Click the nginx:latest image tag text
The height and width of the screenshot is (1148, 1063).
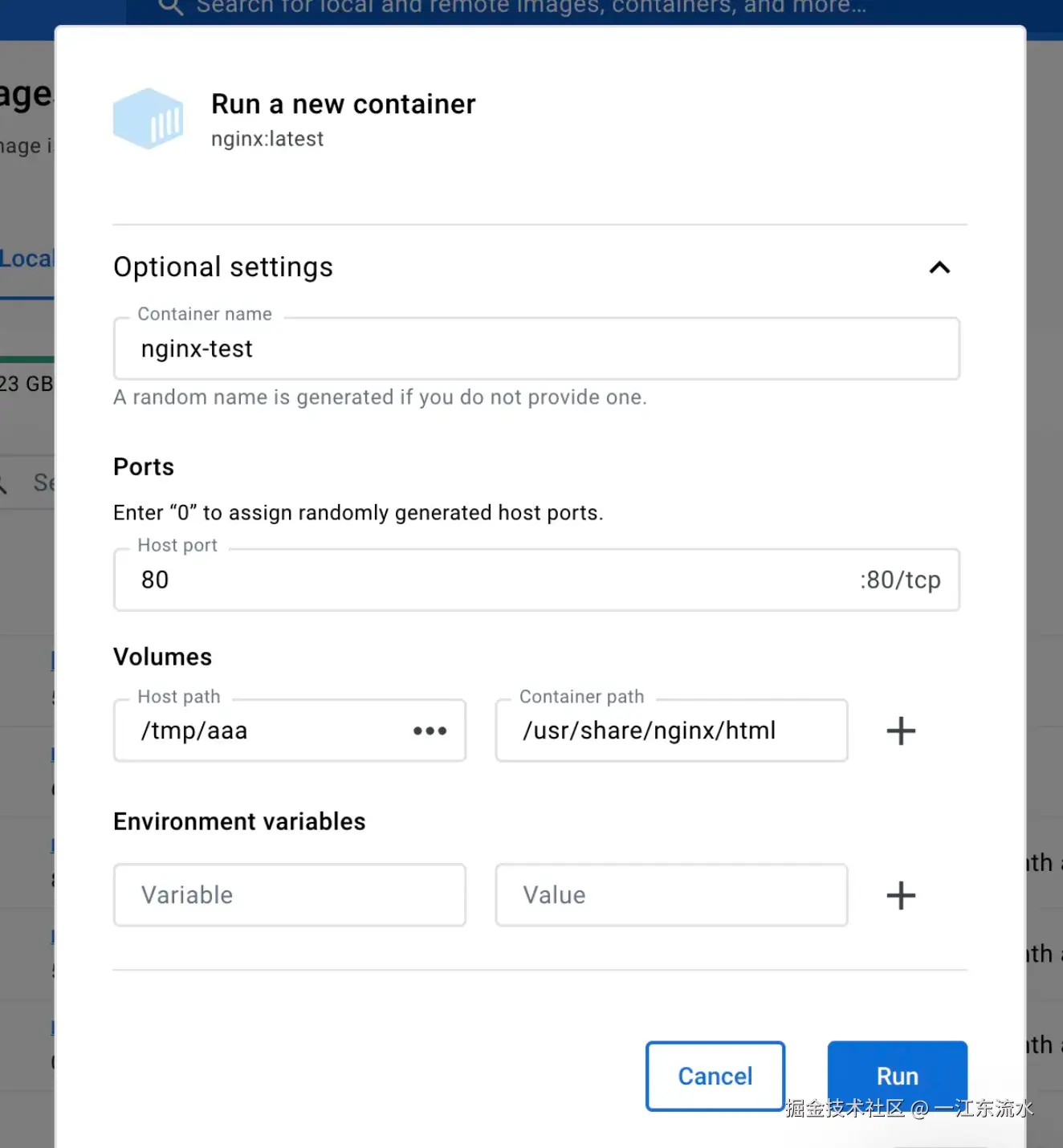tap(267, 139)
